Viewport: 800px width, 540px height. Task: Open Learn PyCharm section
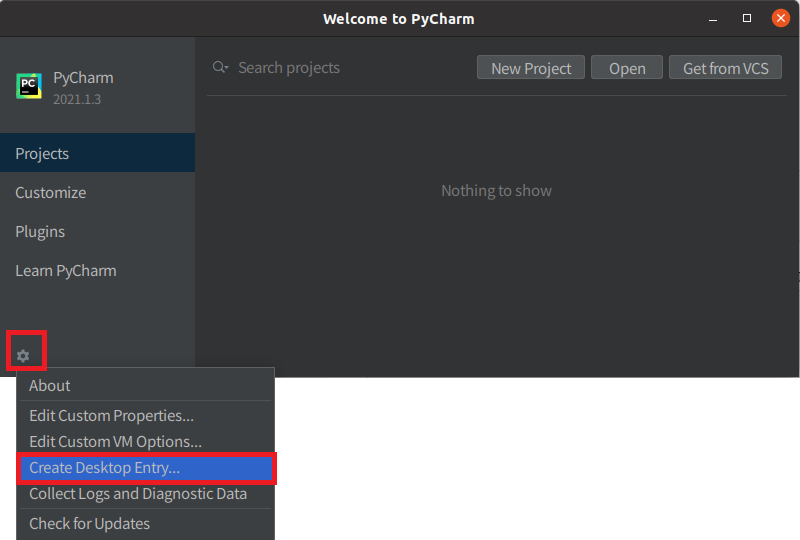point(97,271)
